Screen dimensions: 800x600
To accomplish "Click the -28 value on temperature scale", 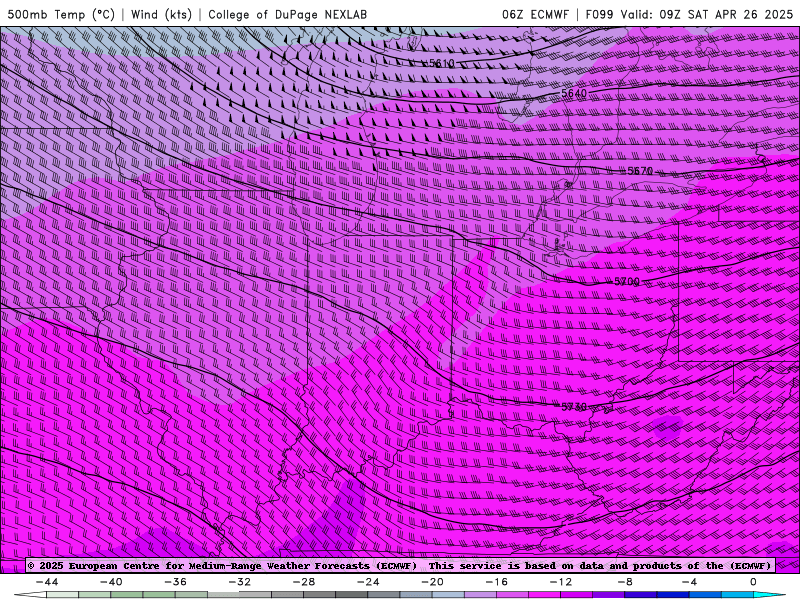I will pos(304,582).
